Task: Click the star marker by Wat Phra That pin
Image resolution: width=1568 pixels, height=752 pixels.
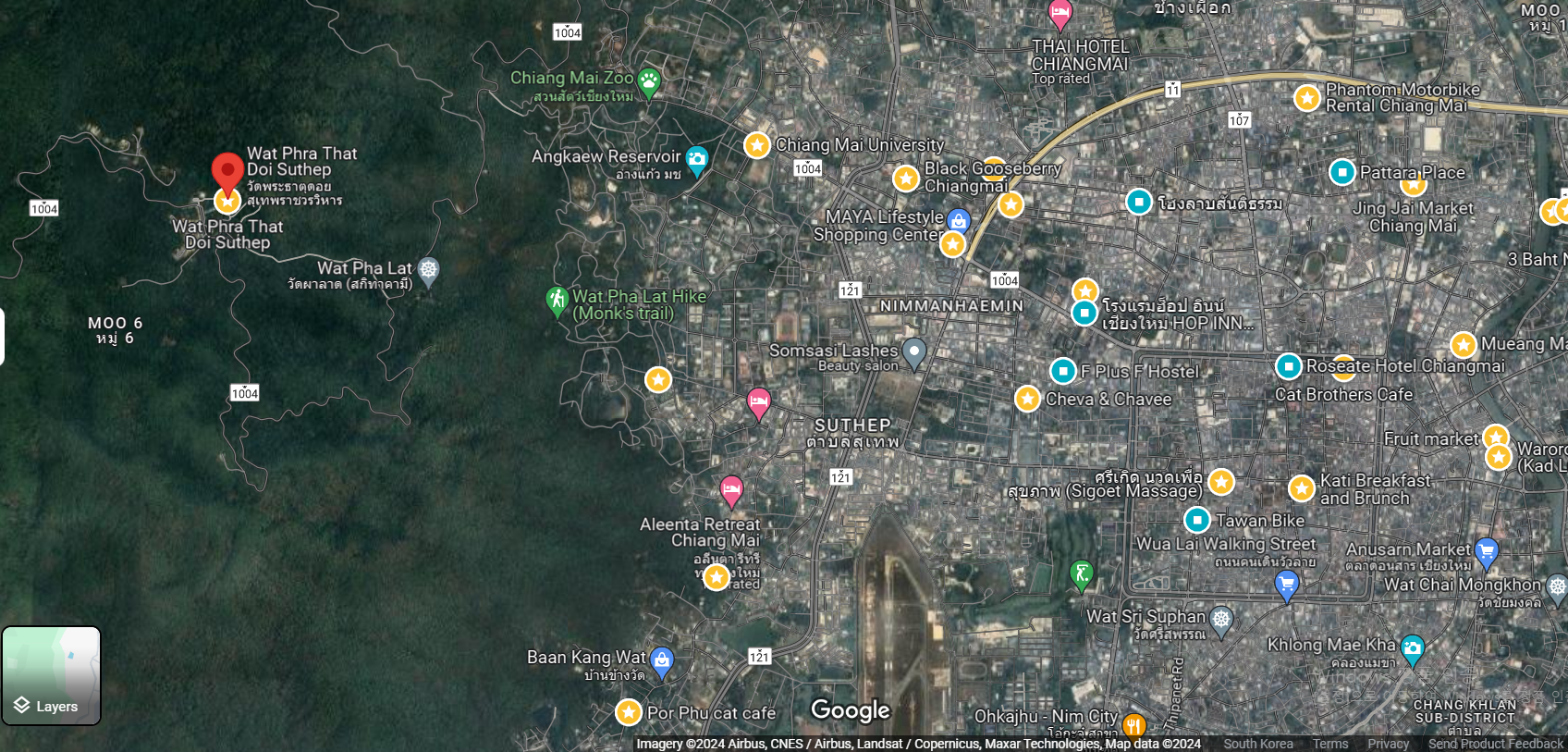Action: coord(227,201)
